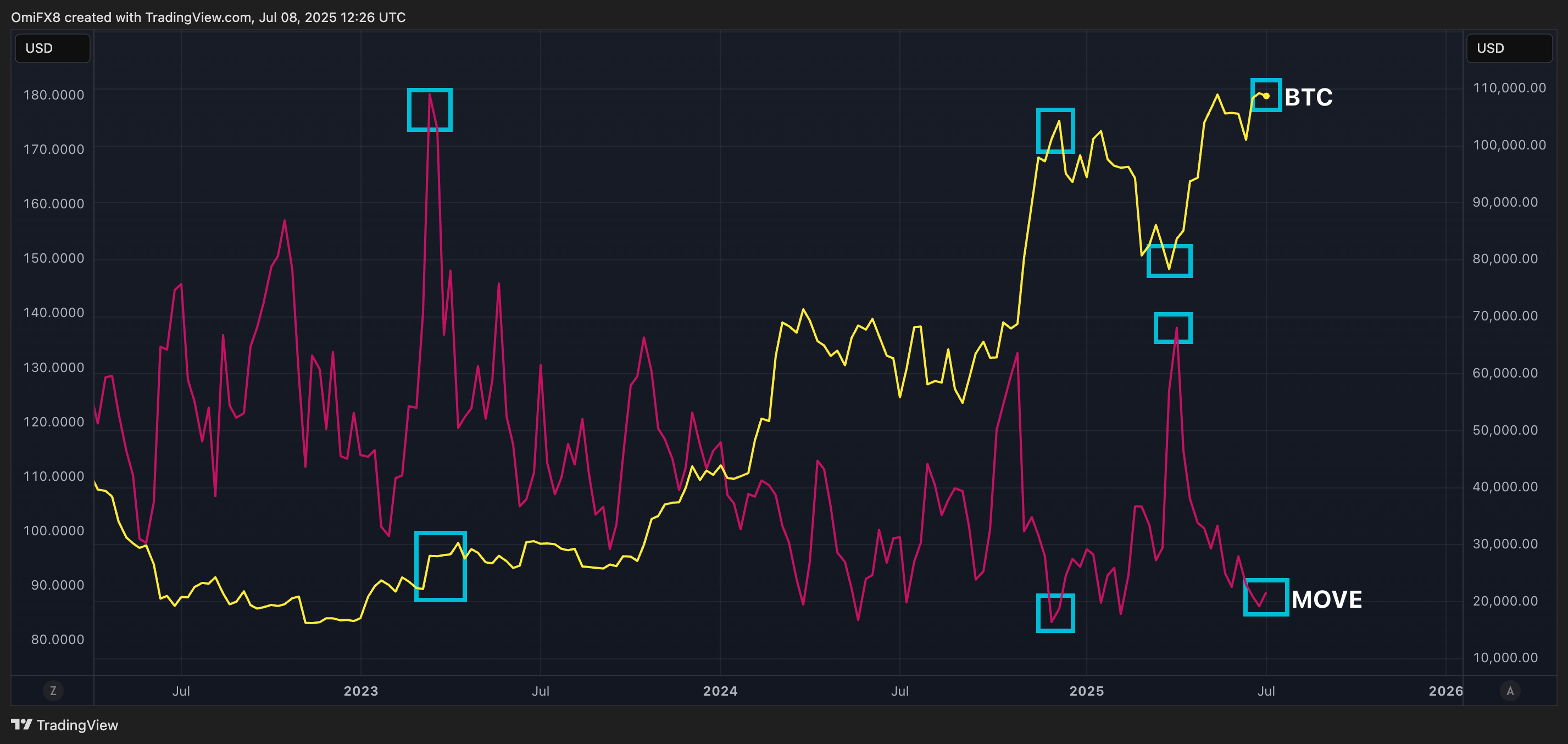Open the right USD currency selector

click(x=1509, y=48)
